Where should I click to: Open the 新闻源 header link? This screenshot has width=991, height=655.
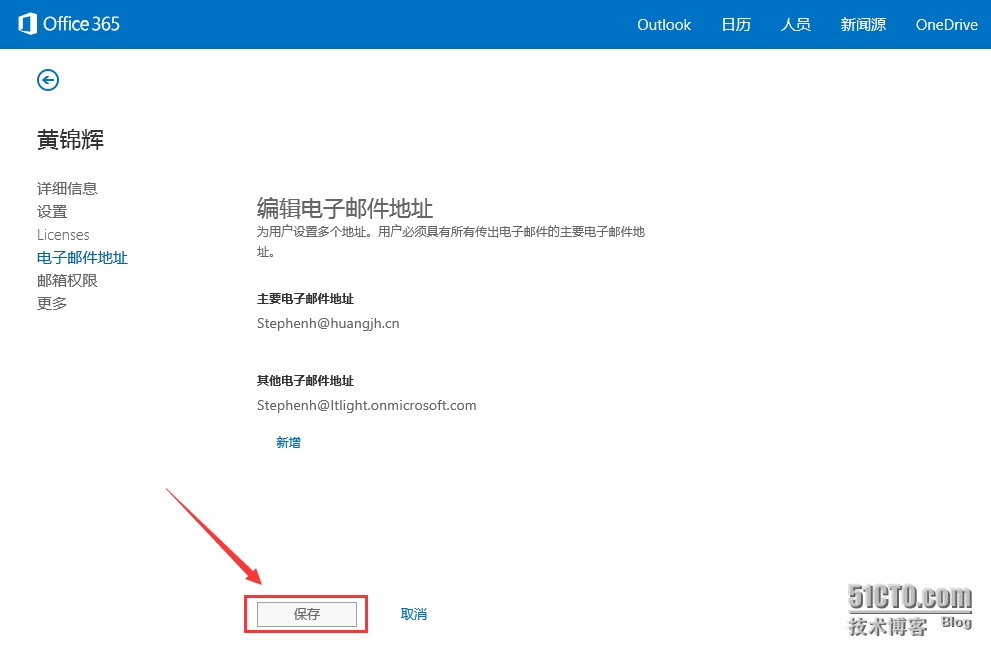point(863,25)
